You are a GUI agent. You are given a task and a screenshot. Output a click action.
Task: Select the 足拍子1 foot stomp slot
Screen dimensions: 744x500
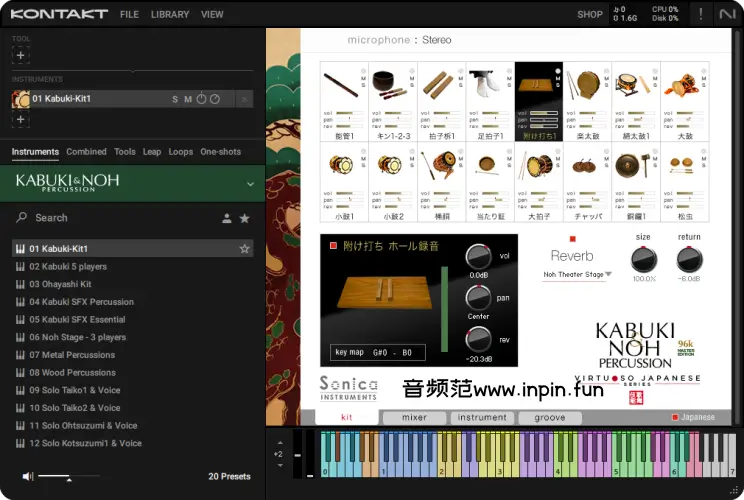pyautogui.click(x=490, y=101)
